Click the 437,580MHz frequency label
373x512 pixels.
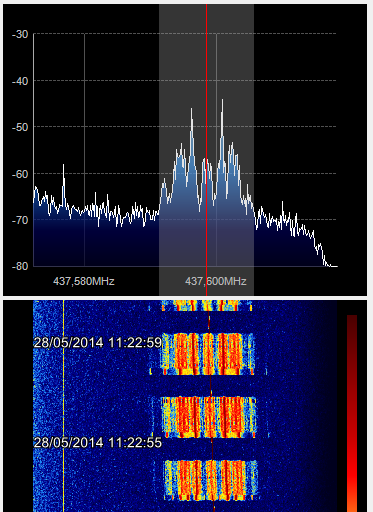point(84,281)
